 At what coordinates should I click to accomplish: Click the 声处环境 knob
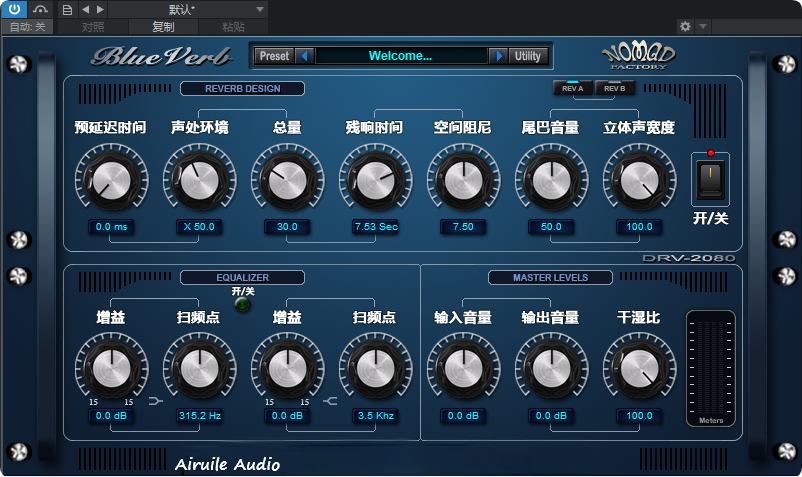click(199, 180)
